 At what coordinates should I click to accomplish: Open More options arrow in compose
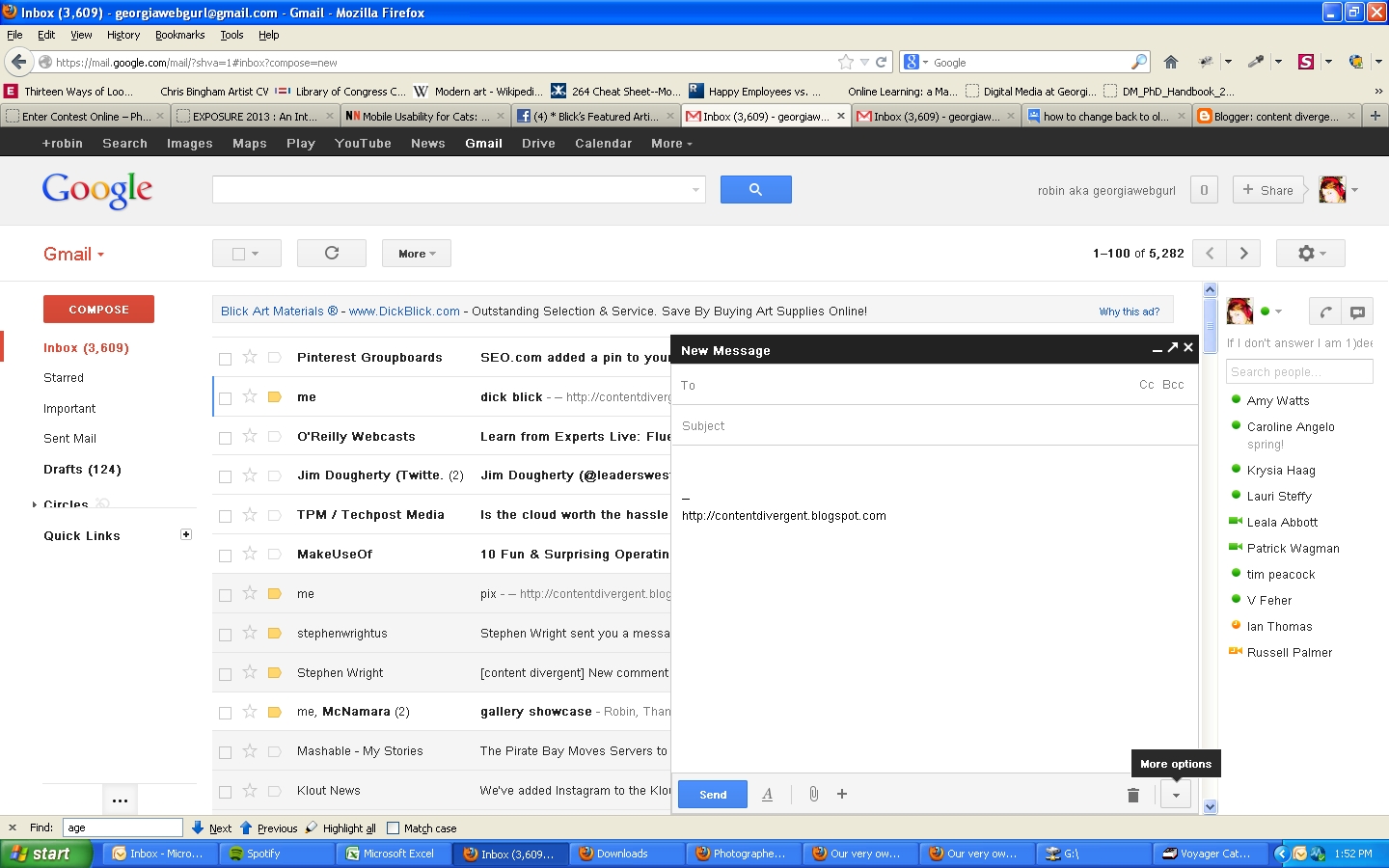[1176, 795]
